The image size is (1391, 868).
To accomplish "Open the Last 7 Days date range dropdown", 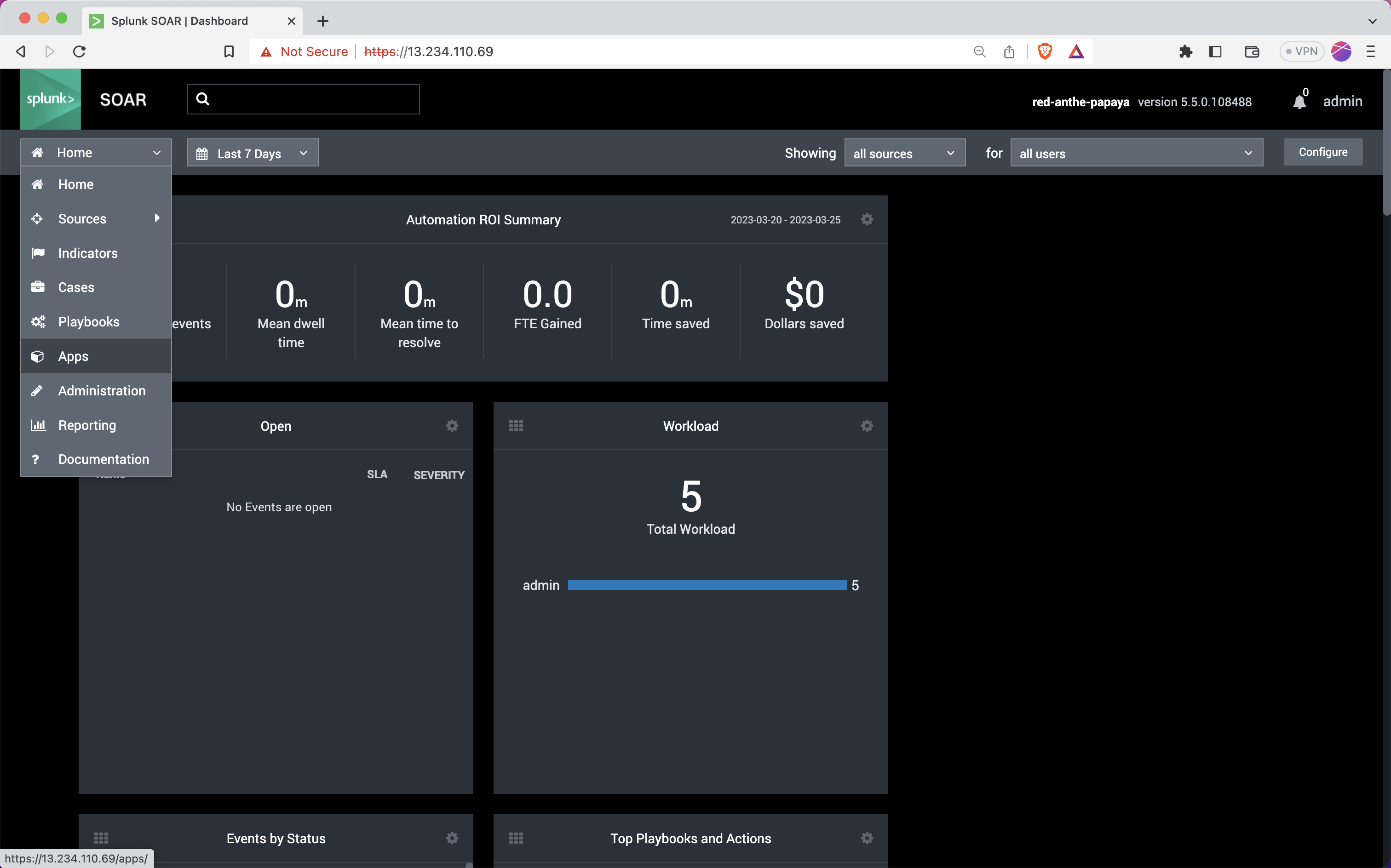I will pyautogui.click(x=252, y=153).
